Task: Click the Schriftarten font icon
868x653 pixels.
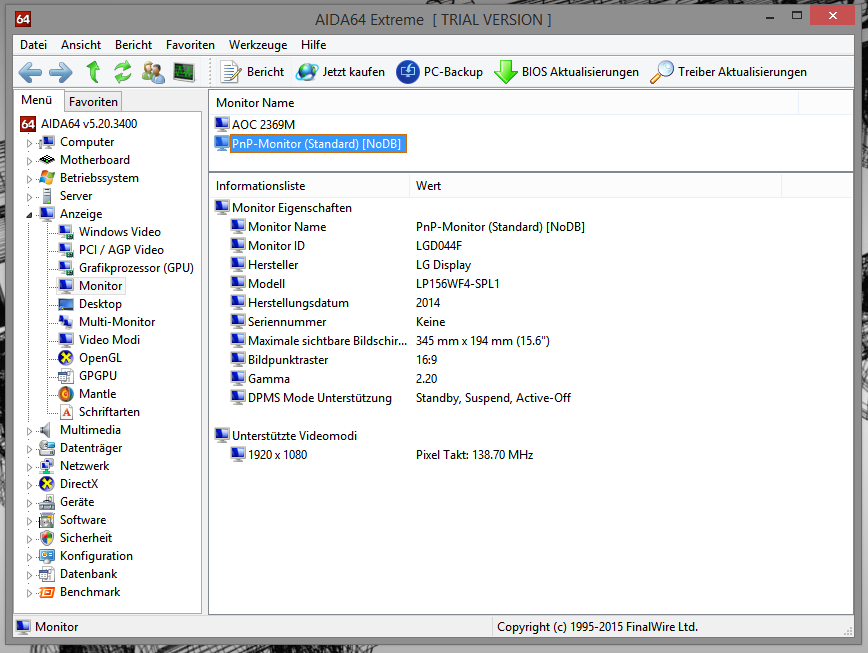Action: 66,412
